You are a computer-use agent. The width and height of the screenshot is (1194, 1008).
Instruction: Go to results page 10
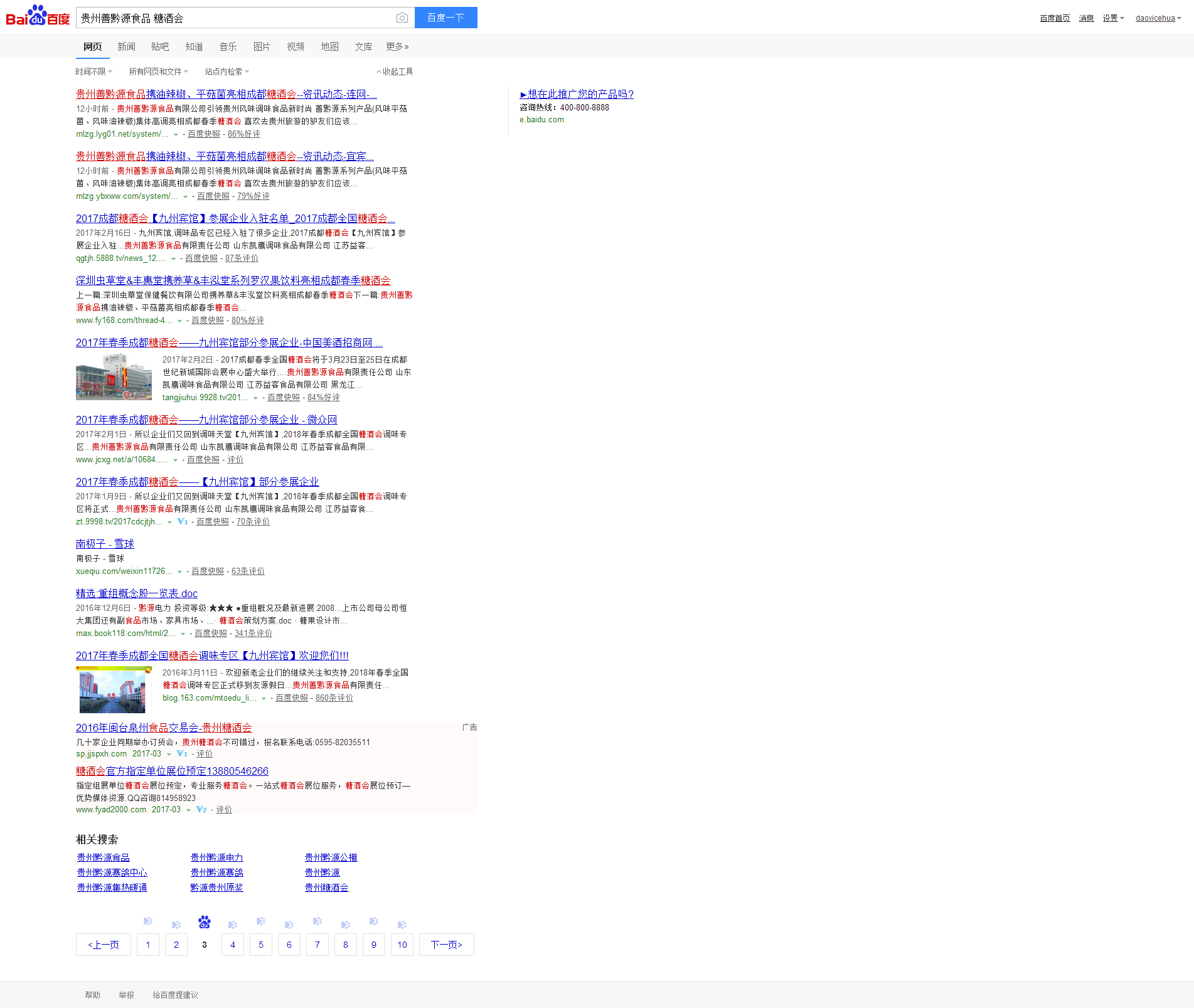(402, 945)
